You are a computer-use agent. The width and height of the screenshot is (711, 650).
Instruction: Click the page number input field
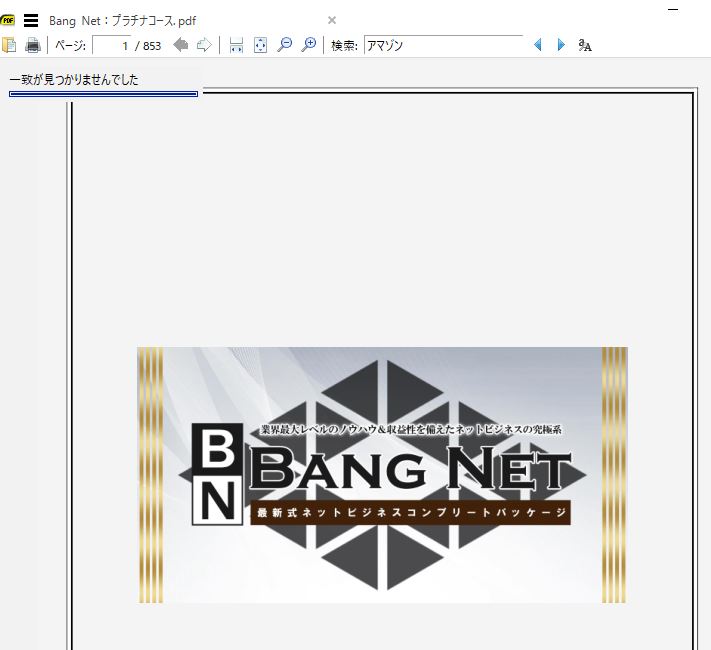(112, 45)
